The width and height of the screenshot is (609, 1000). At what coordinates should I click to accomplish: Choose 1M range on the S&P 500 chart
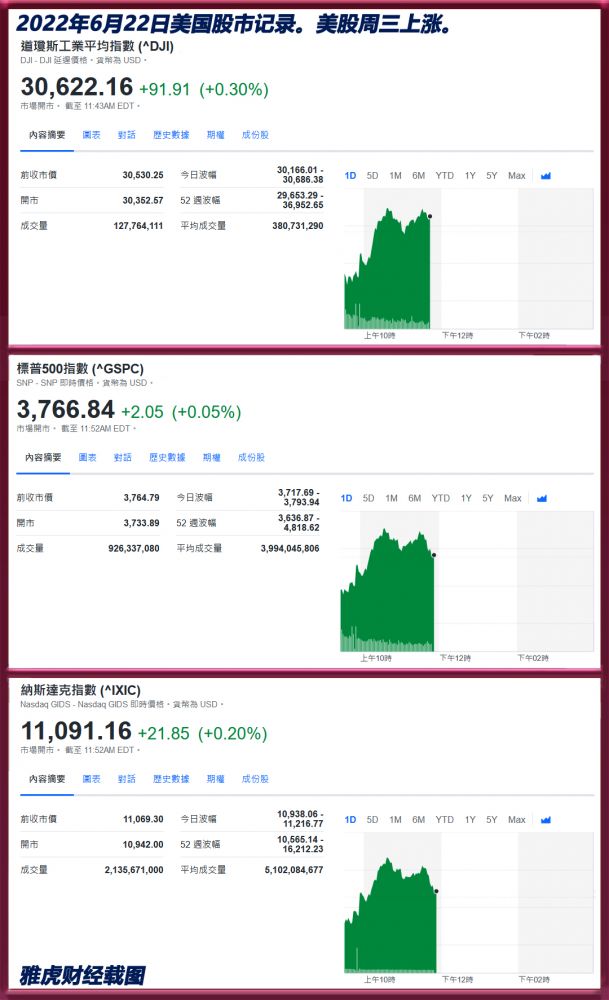coord(391,498)
